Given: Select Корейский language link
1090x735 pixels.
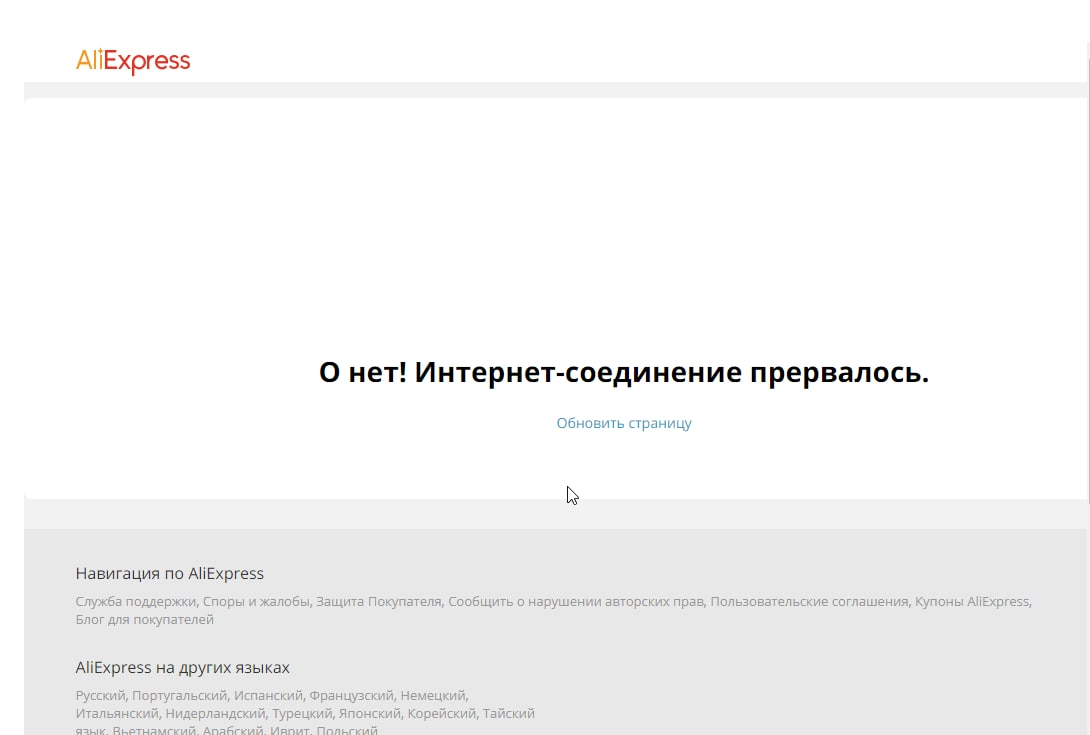Looking at the screenshot, I should tap(441, 713).
